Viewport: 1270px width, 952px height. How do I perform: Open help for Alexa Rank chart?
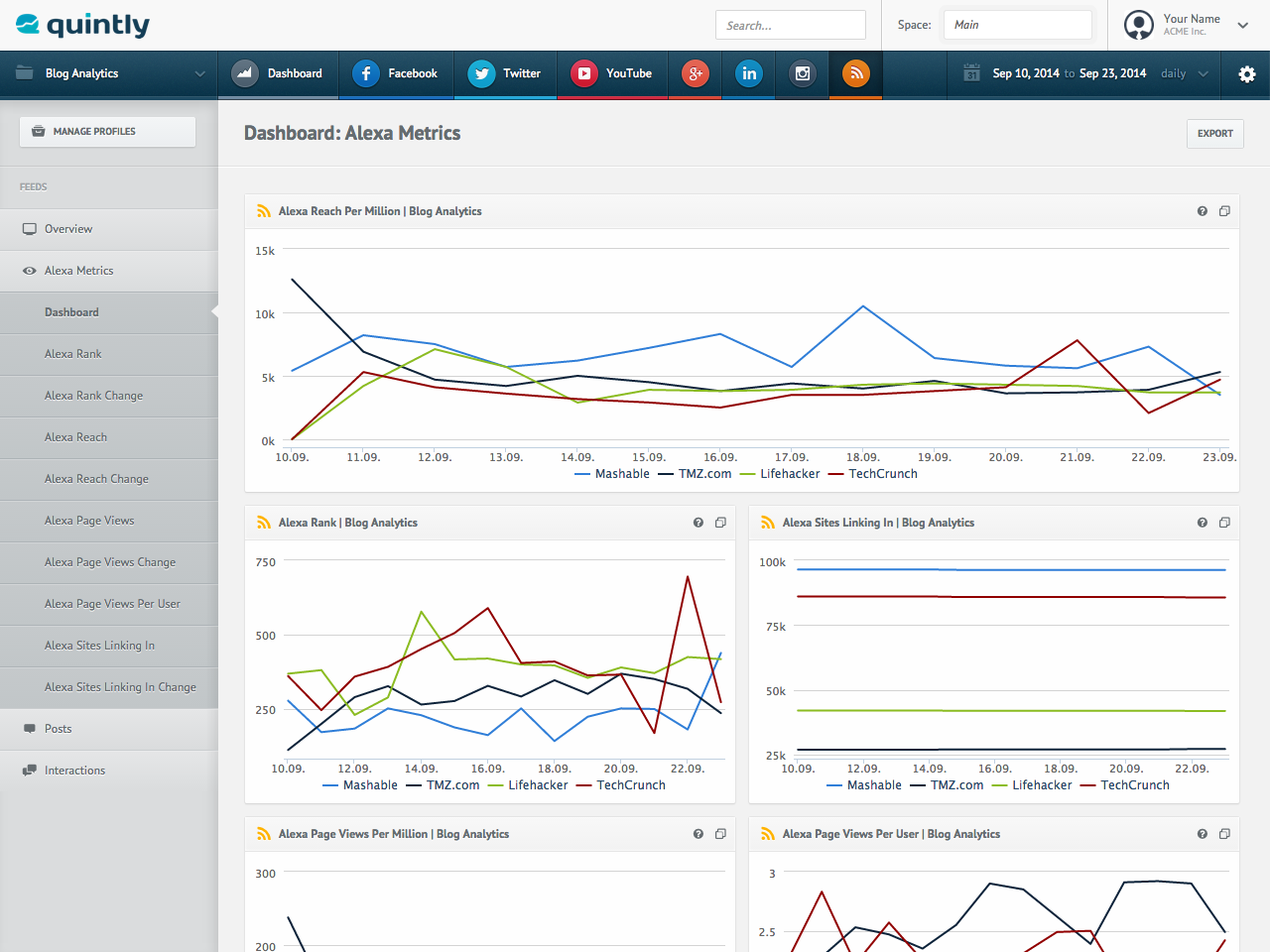coord(698,523)
